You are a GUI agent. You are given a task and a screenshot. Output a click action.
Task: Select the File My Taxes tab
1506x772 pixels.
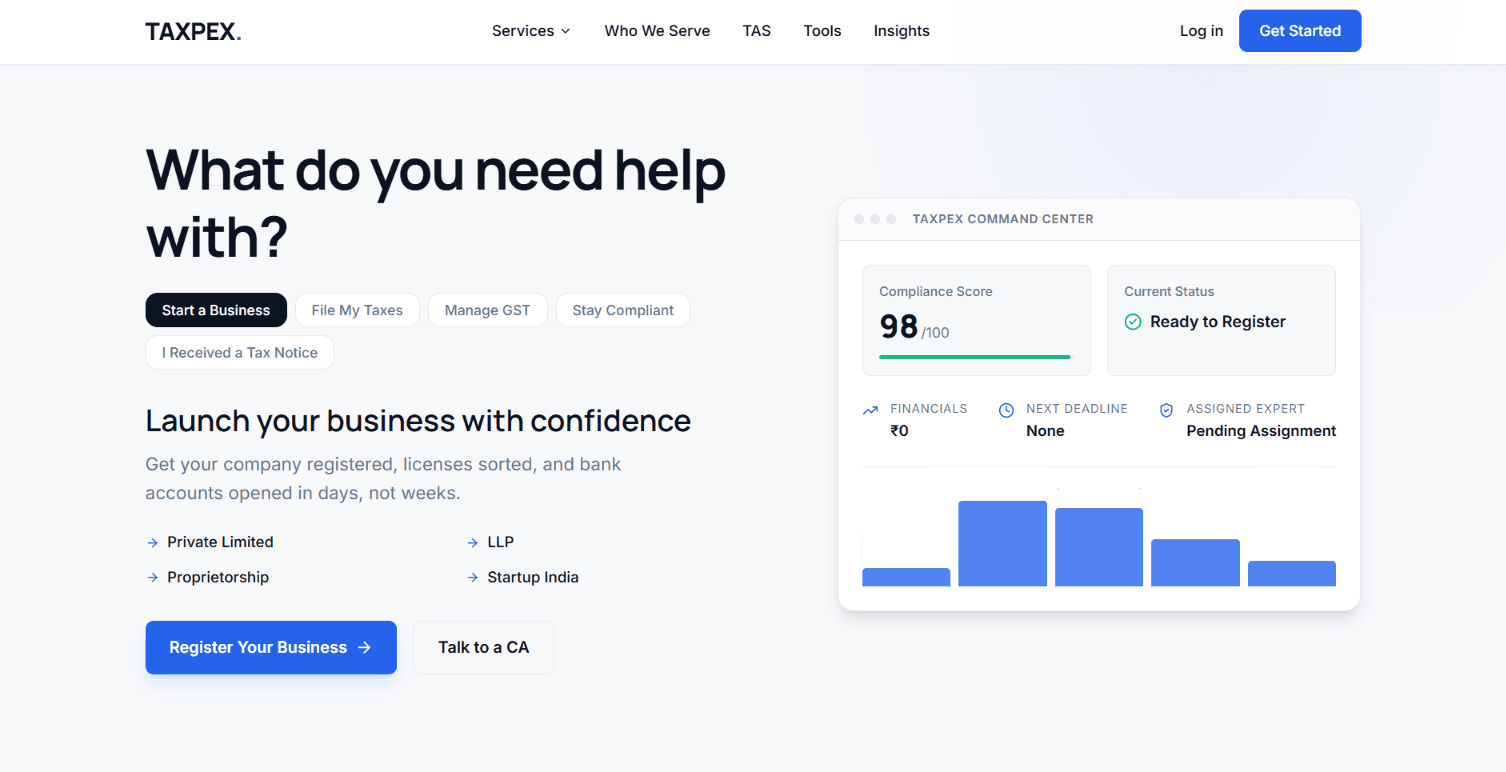357,310
